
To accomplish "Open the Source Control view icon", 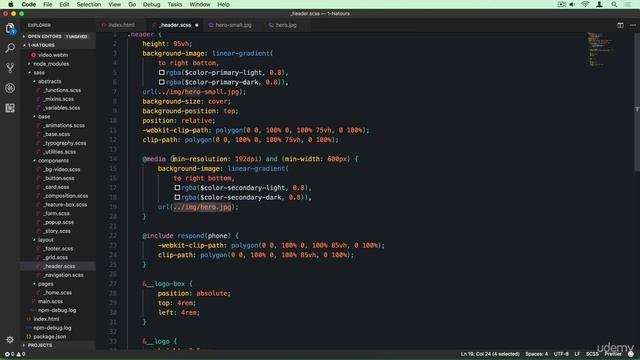I will click(10, 68).
